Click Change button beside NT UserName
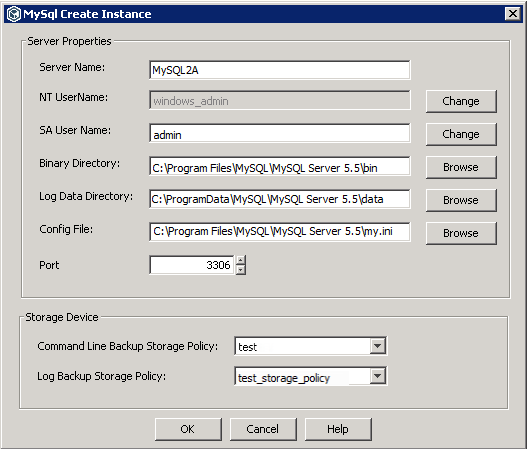527x449 pixels. [461, 101]
